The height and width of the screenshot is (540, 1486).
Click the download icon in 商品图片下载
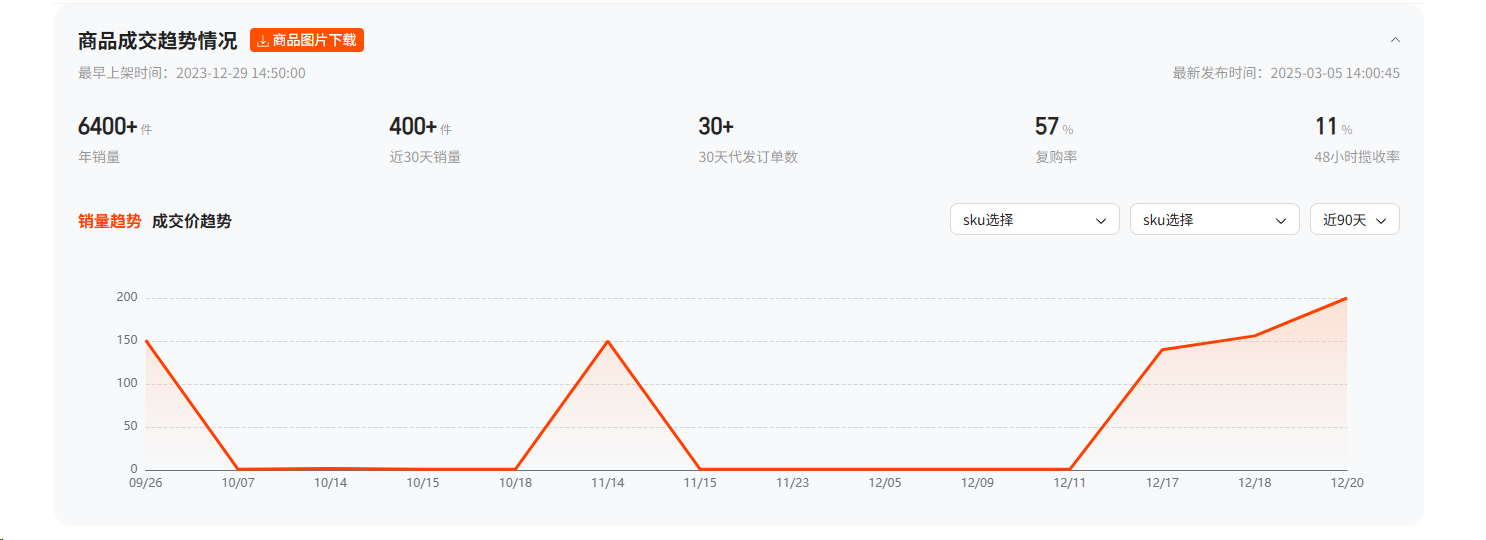[x=263, y=41]
